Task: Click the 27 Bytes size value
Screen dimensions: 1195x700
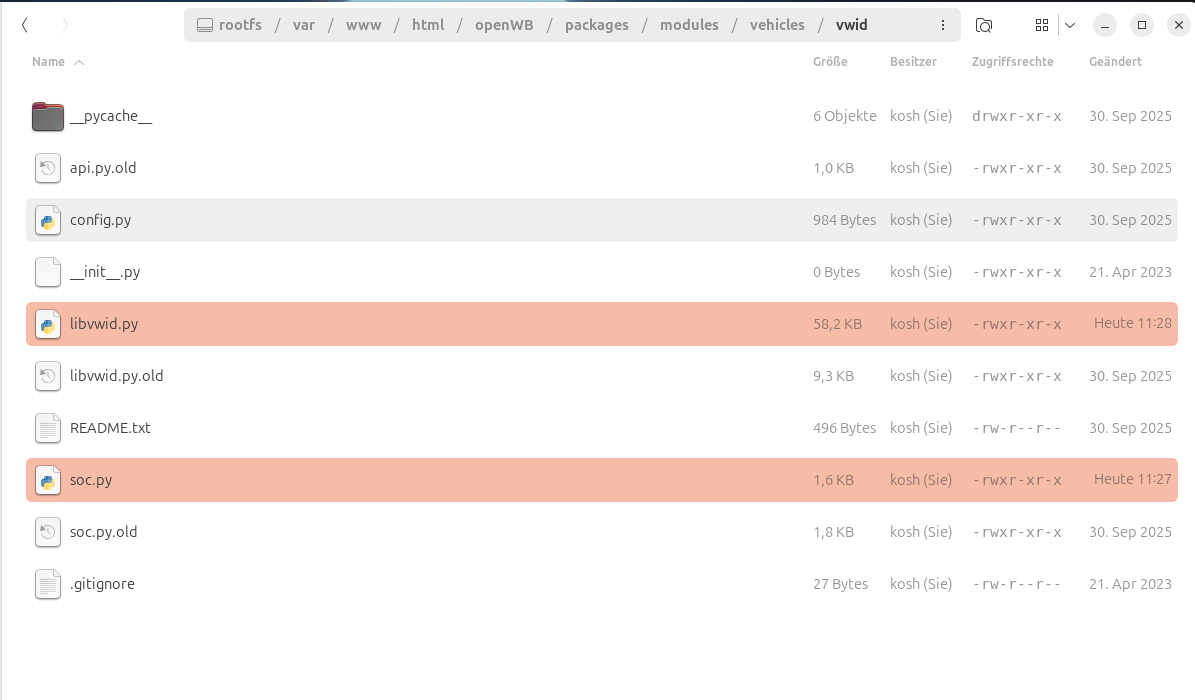Action: (x=840, y=584)
